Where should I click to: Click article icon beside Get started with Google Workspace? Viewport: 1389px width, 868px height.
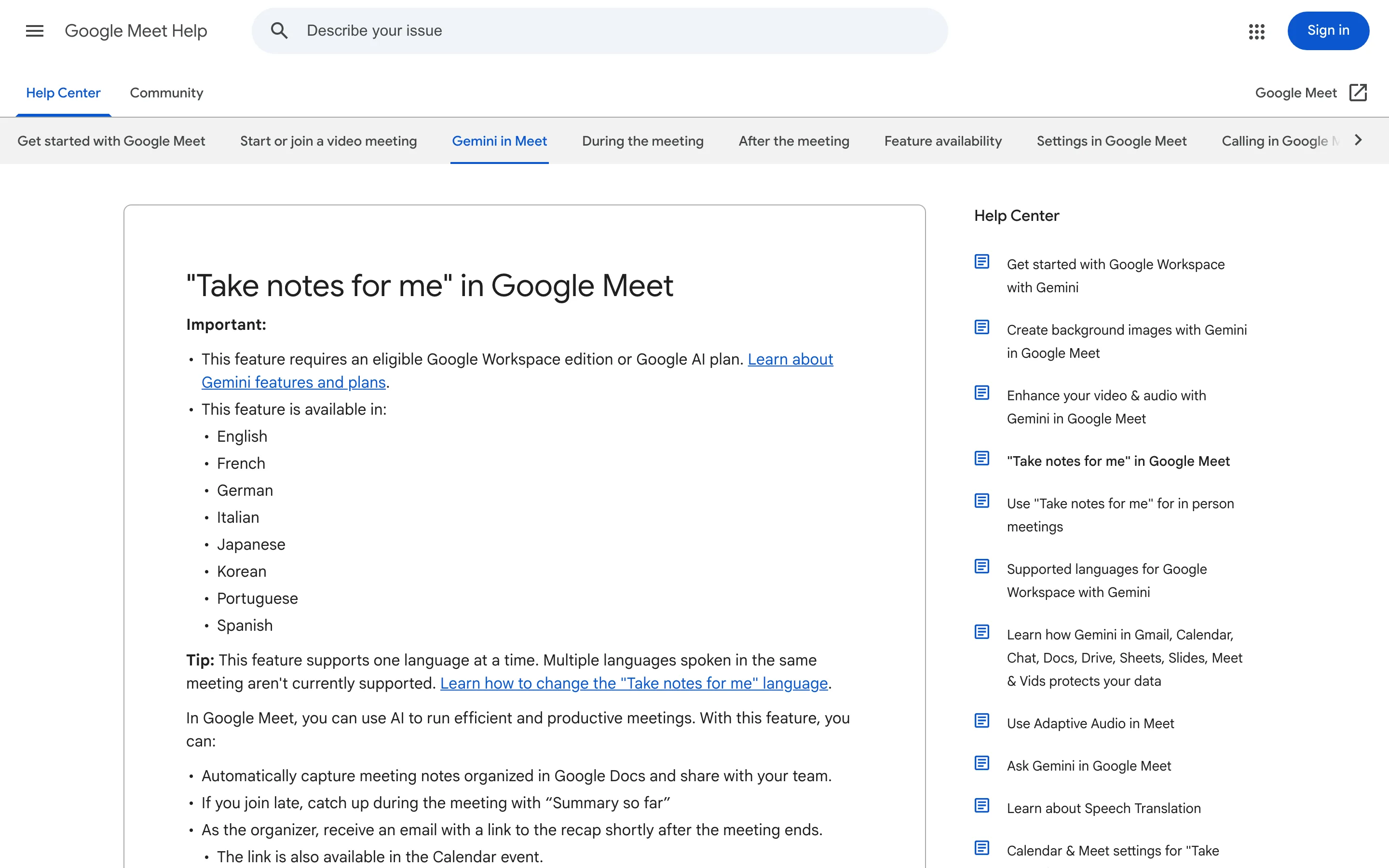point(981,262)
